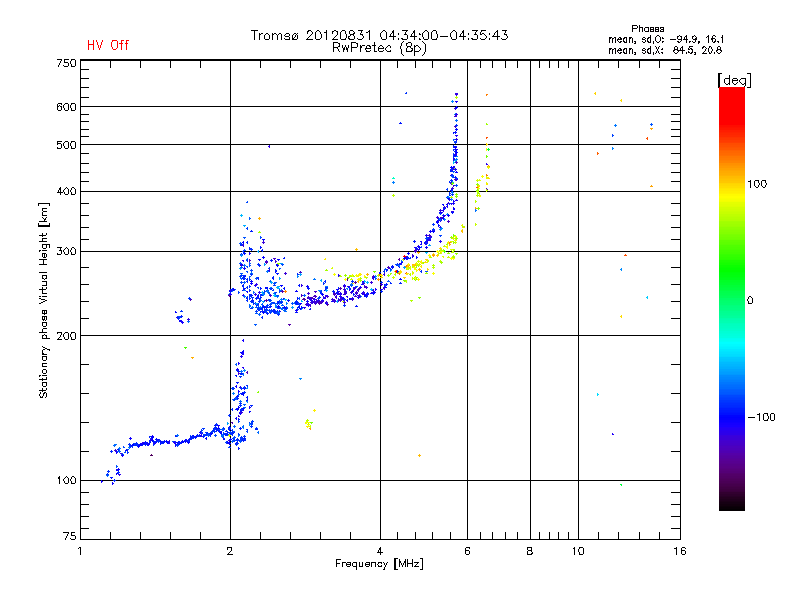This screenshot has height=600, width=800.
Task: Click the colorbar tick label '0'
Action: tap(750, 301)
